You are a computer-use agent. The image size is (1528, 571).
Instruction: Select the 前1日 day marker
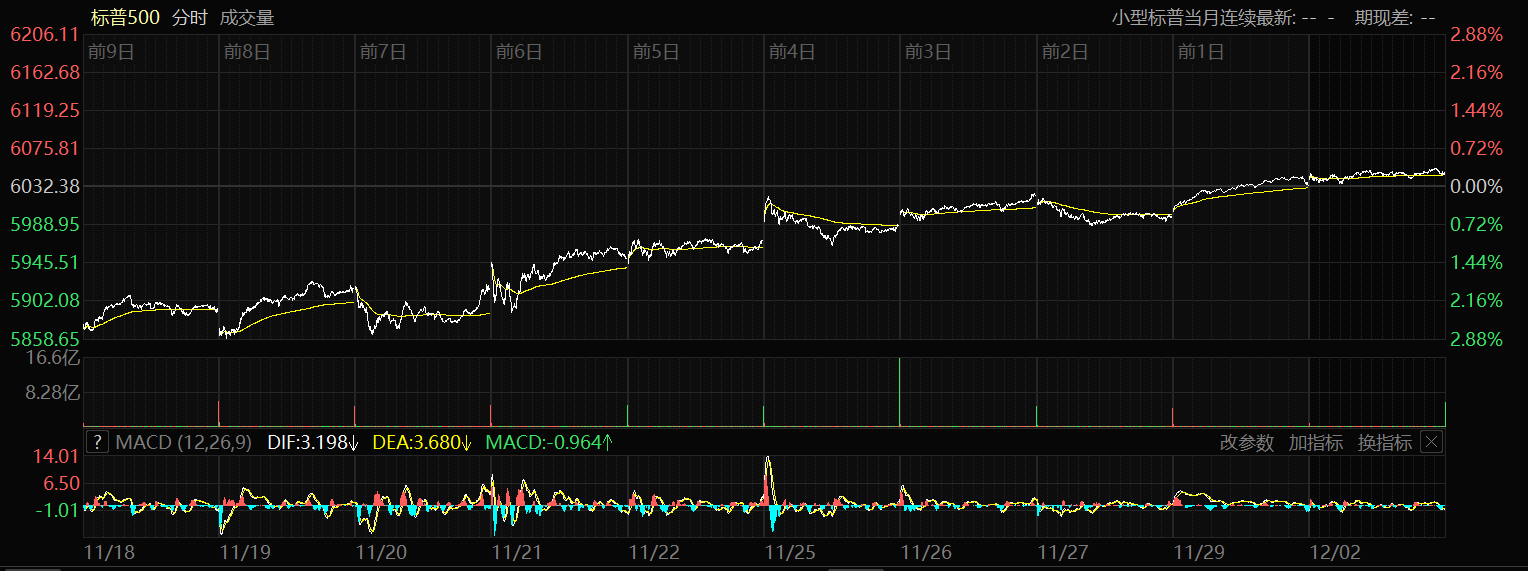(x=1200, y=52)
